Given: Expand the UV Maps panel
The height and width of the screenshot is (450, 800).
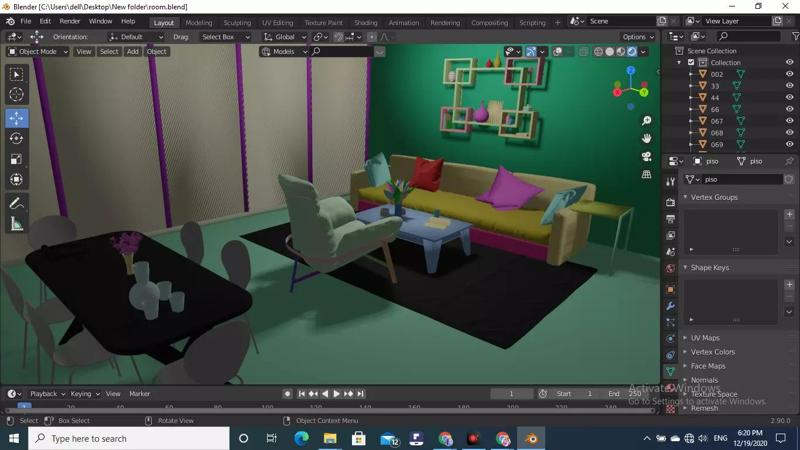Looking at the screenshot, I should point(705,338).
